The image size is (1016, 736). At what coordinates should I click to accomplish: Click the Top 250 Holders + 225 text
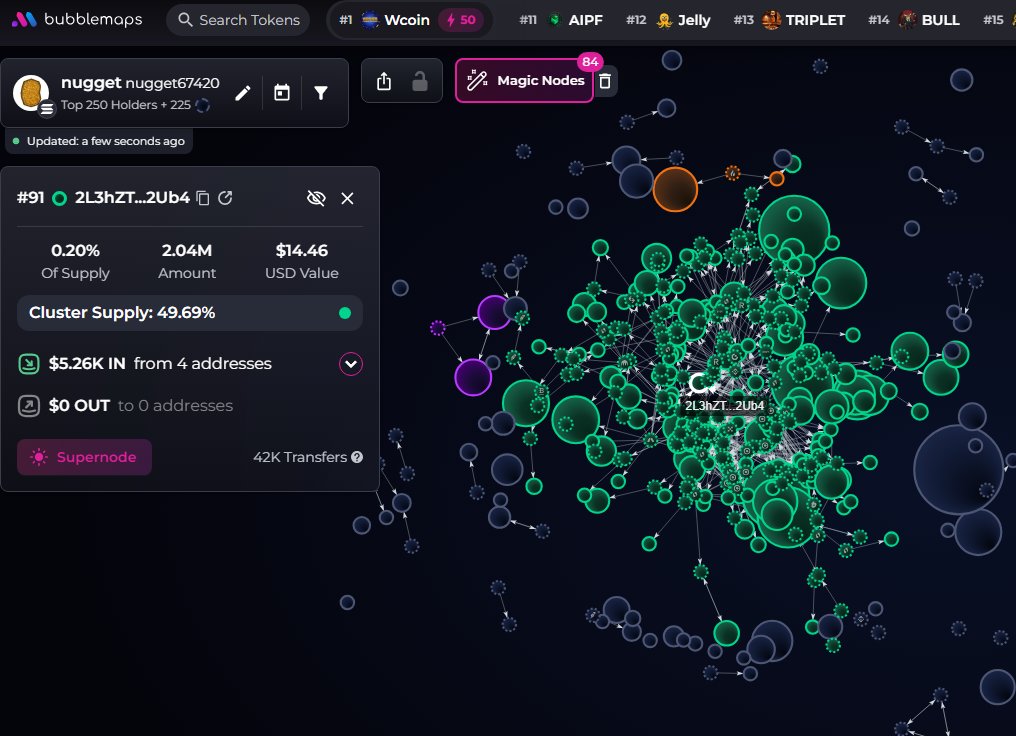pos(125,105)
